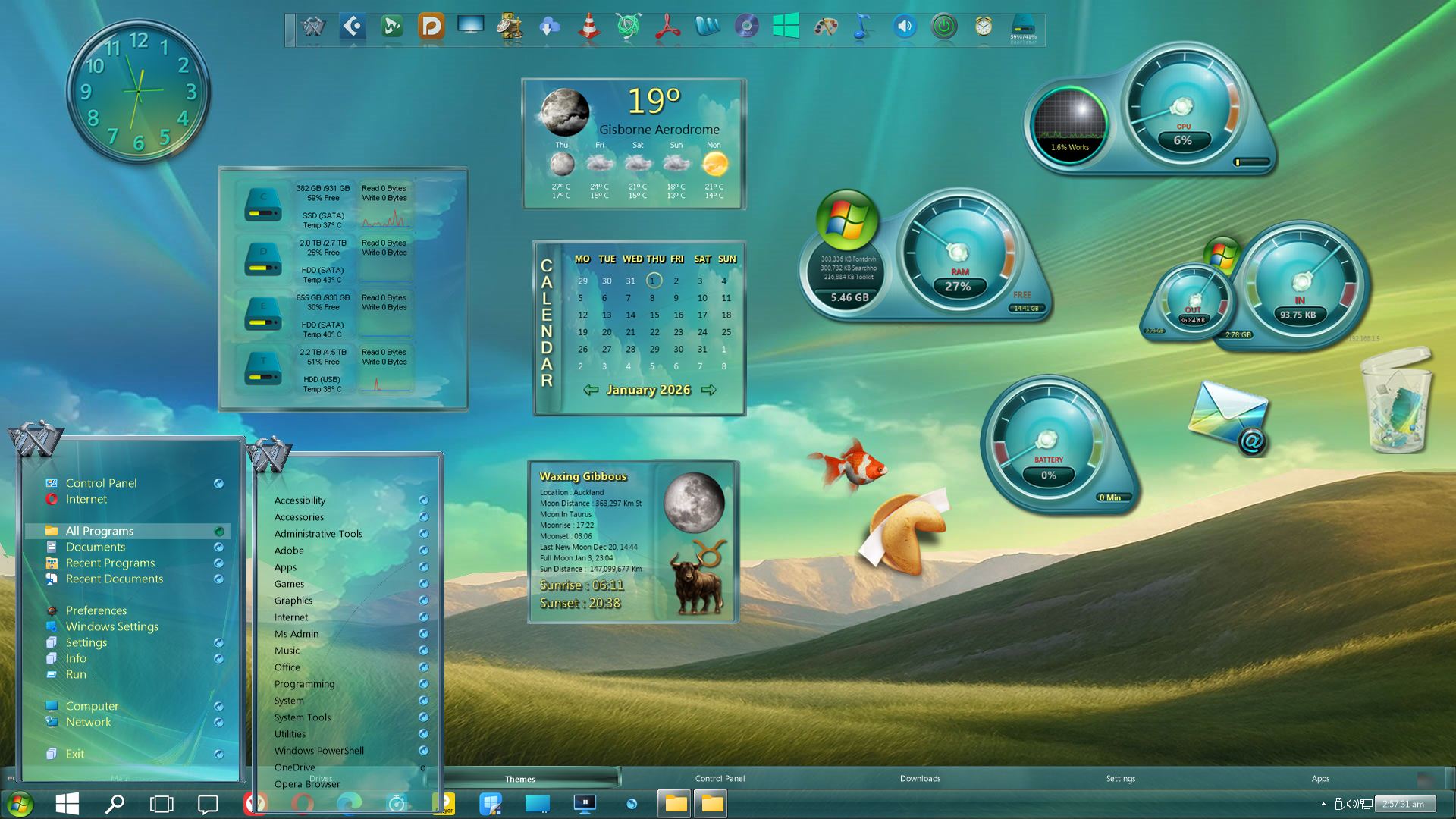The height and width of the screenshot is (819, 1456).
Task: Click the Exit menu button
Action: tap(74, 754)
